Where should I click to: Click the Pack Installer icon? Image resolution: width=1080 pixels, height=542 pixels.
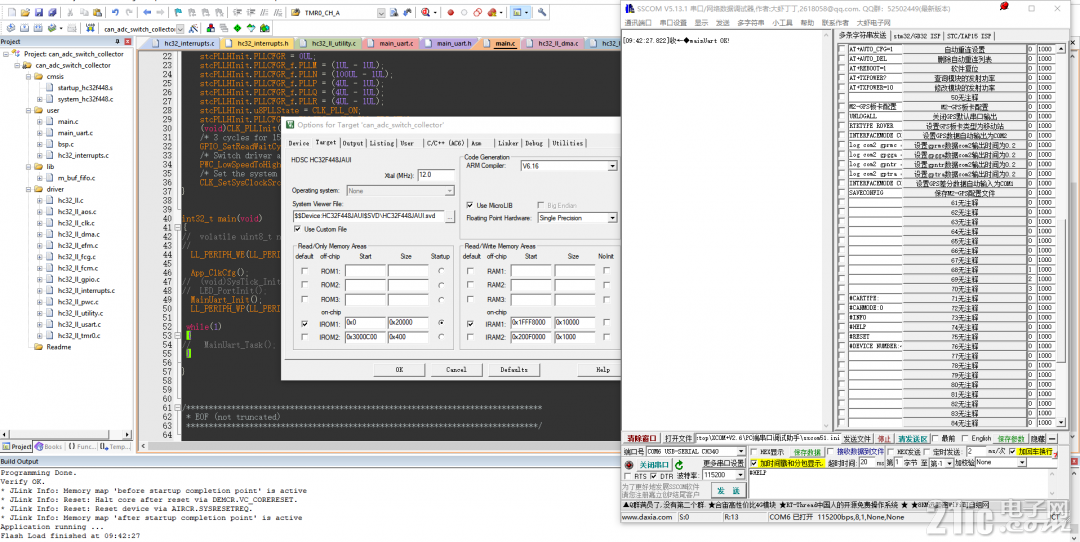pos(264,29)
